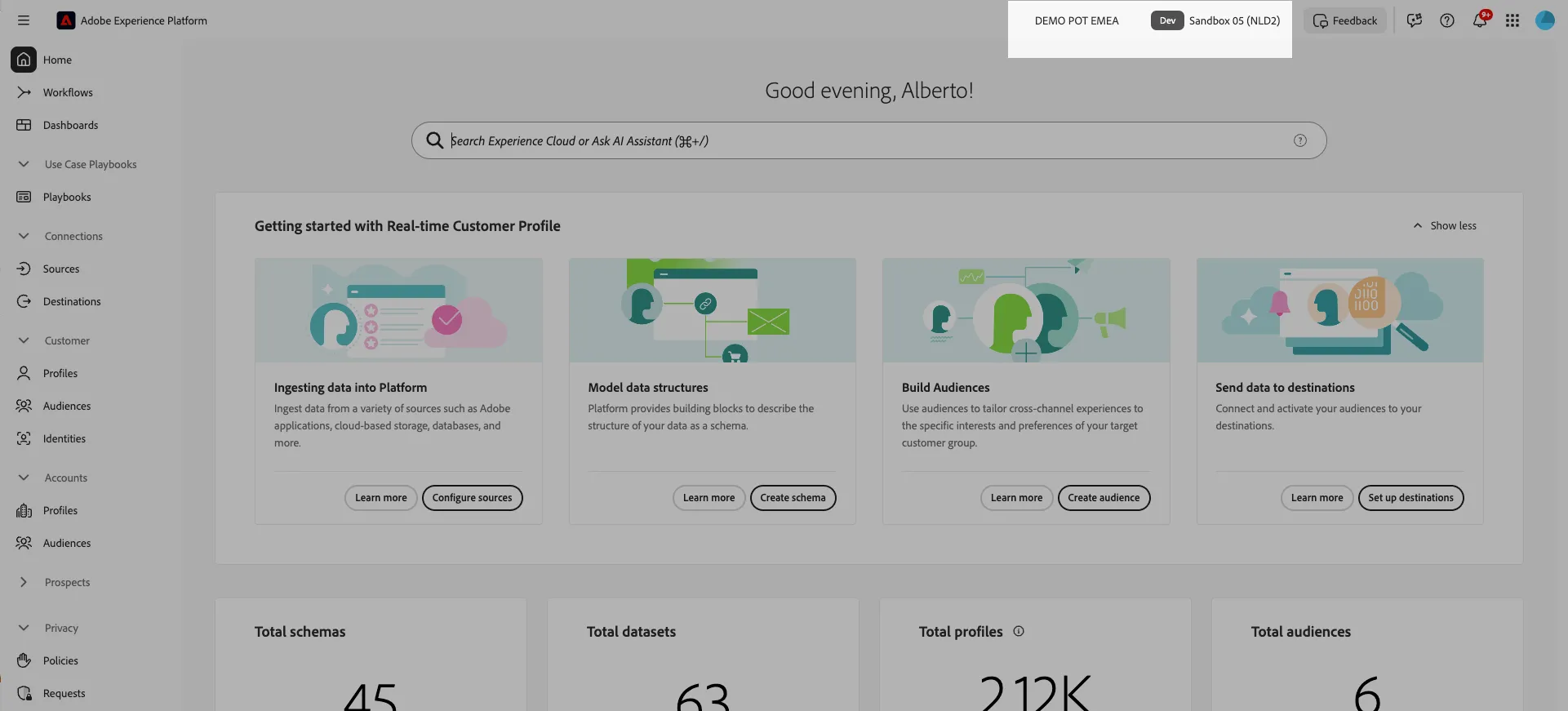1568x711 pixels.
Task: Collapse the Use Case Playbooks section
Action: [x=24, y=164]
